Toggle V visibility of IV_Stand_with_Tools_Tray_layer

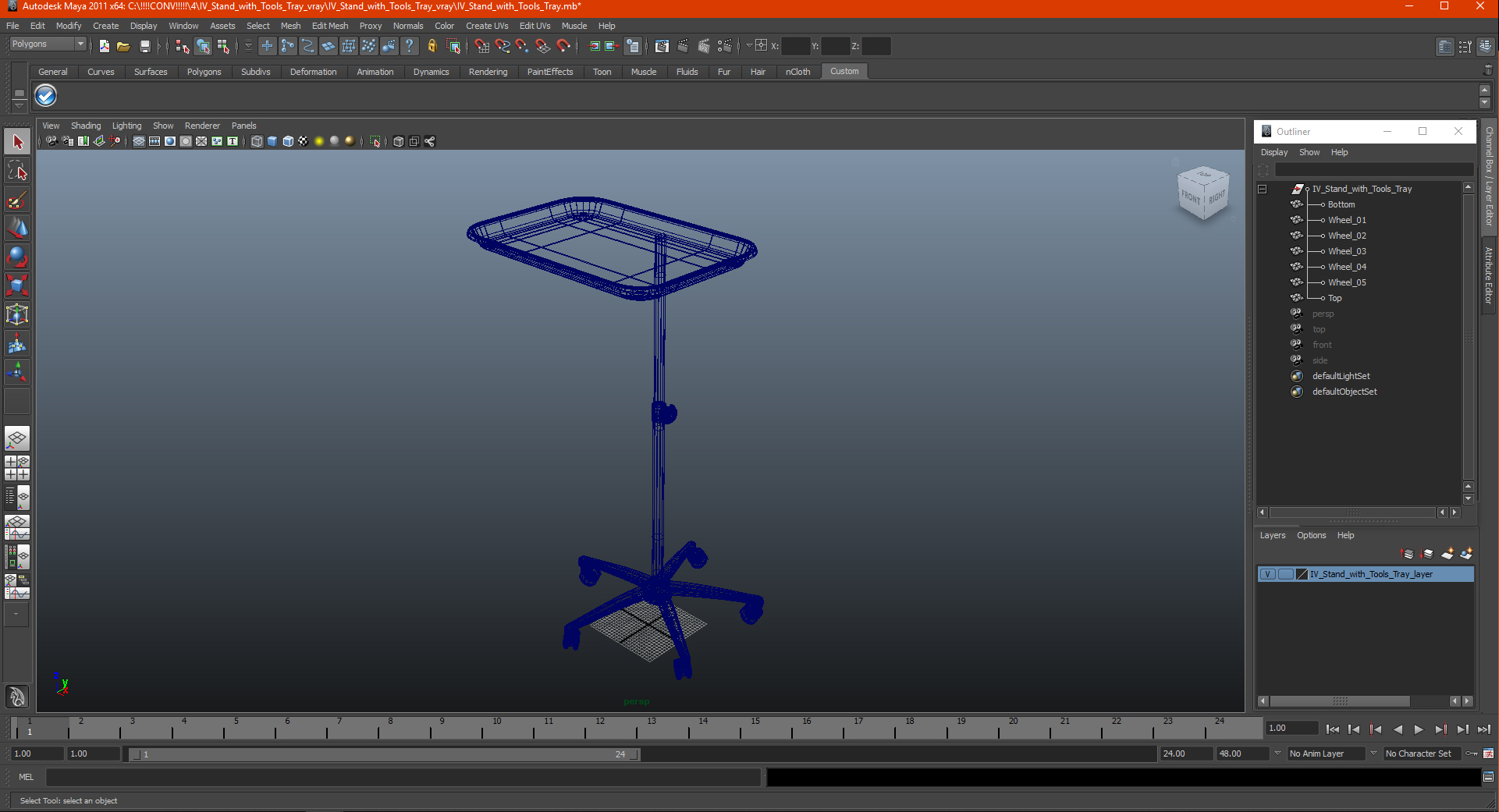[x=1268, y=574]
